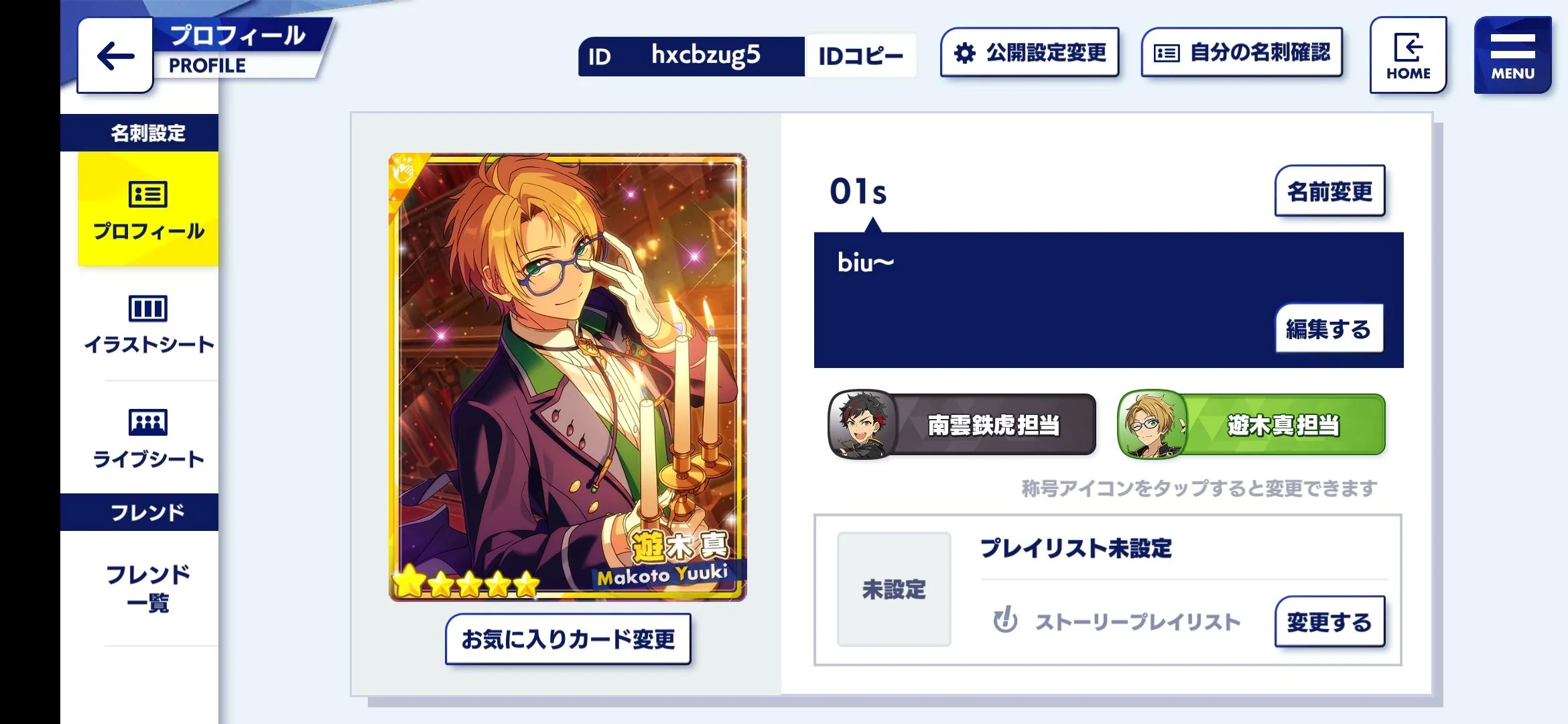Image resolution: width=1568 pixels, height=724 pixels.
Task: Open フレンド一覧 in the sidebar
Action: [x=148, y=589]
